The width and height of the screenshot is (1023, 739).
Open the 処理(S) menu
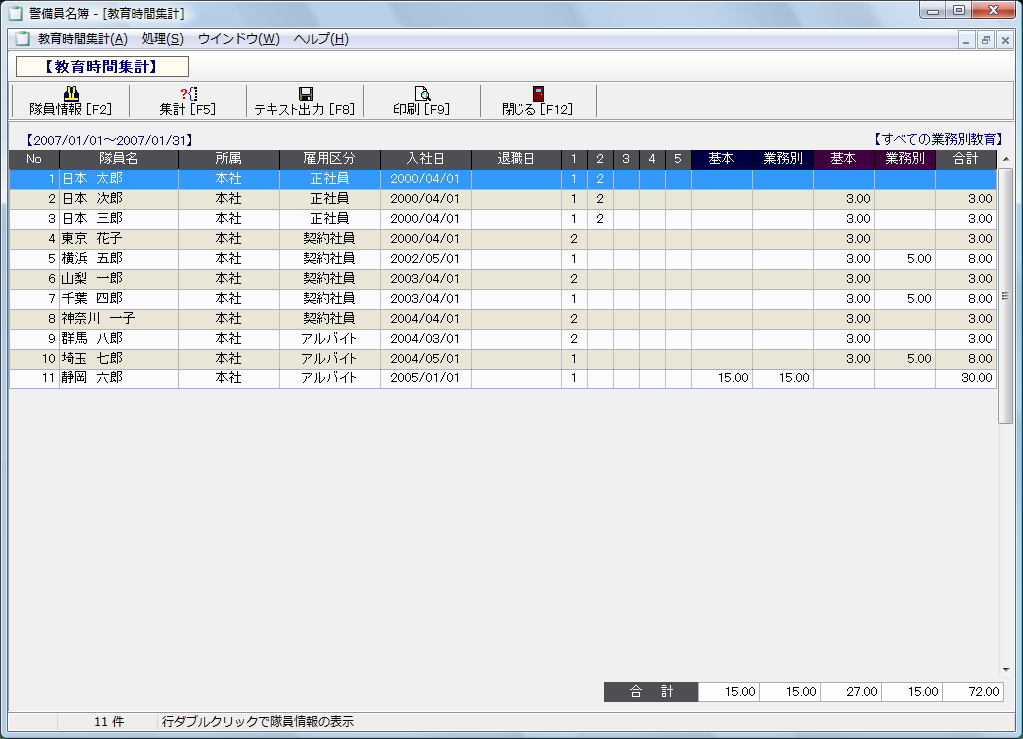click(163, 39)
